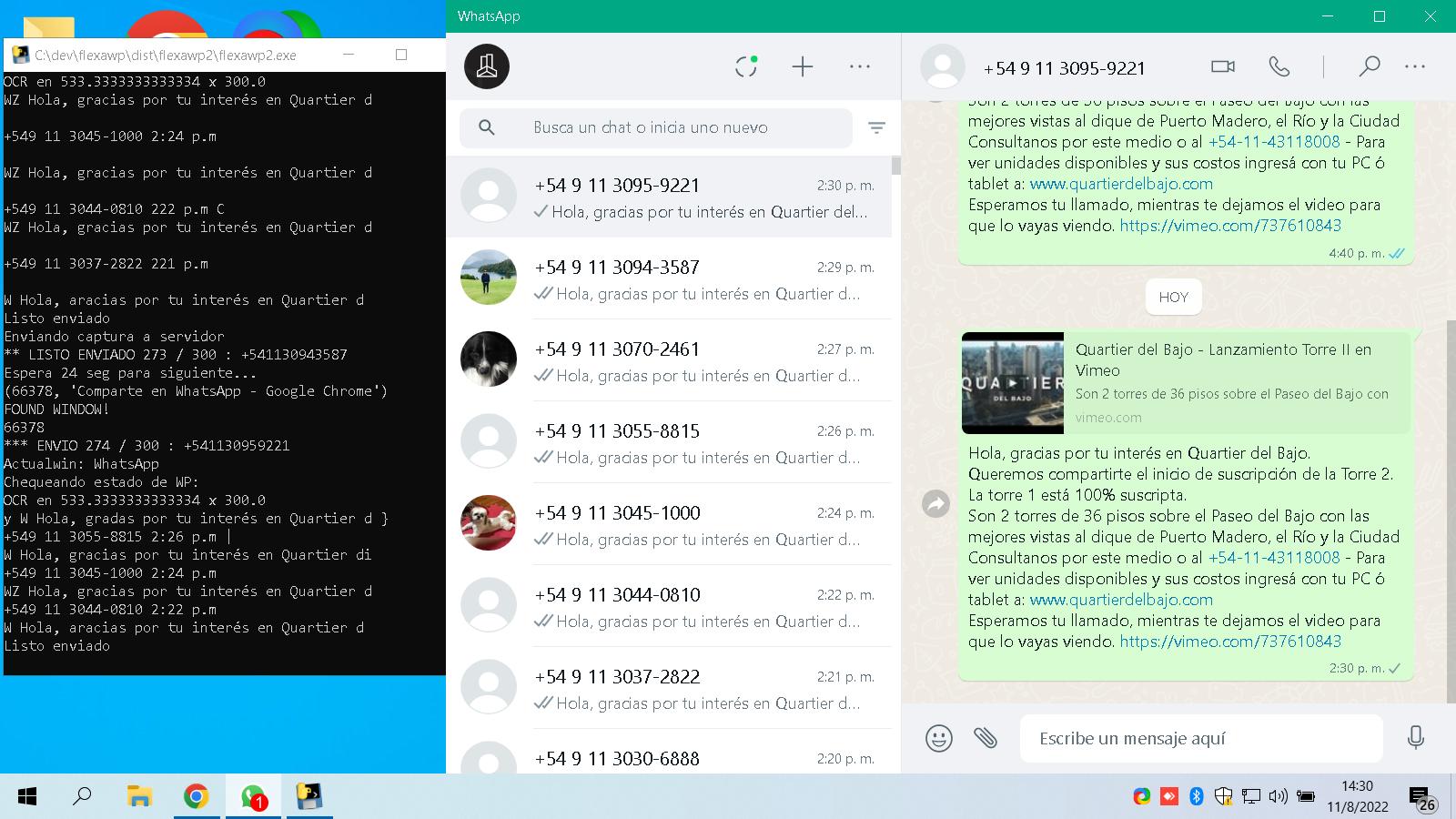This screenshot has width=1456, height=819.
Task: Open chat +54 9 11 3030-6888
Action: [x=669, y=752]
